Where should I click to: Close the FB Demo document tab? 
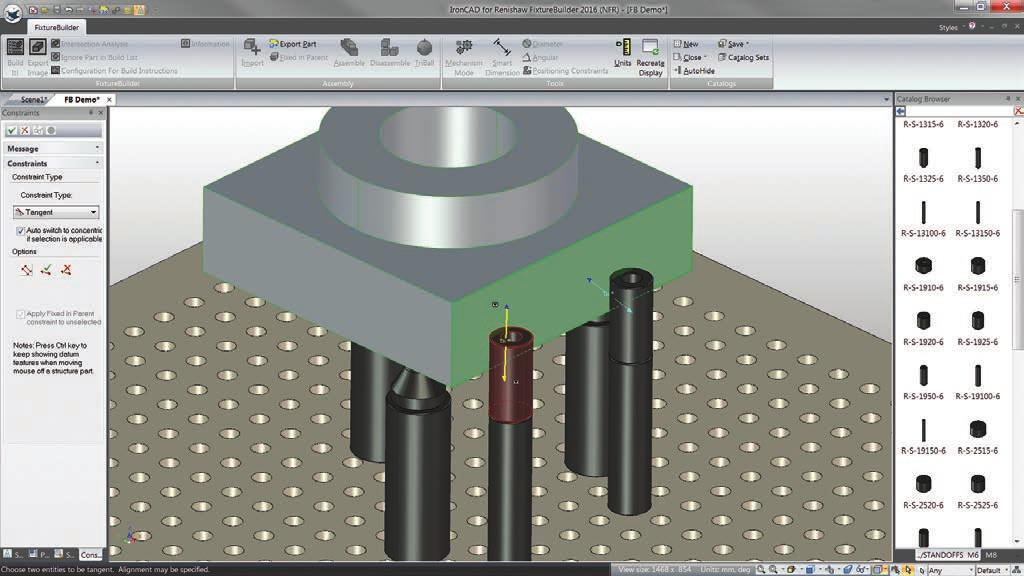pyautogui.click(x=109, y=100)
